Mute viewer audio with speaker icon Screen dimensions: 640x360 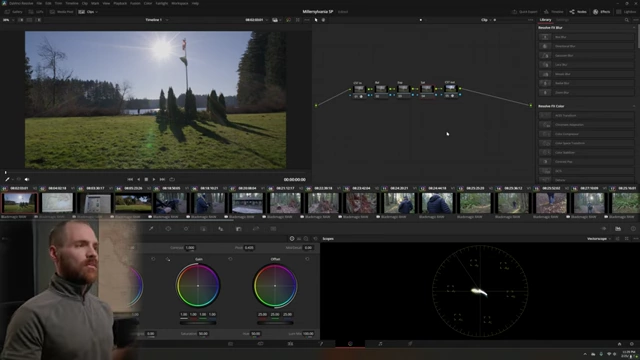27,179
